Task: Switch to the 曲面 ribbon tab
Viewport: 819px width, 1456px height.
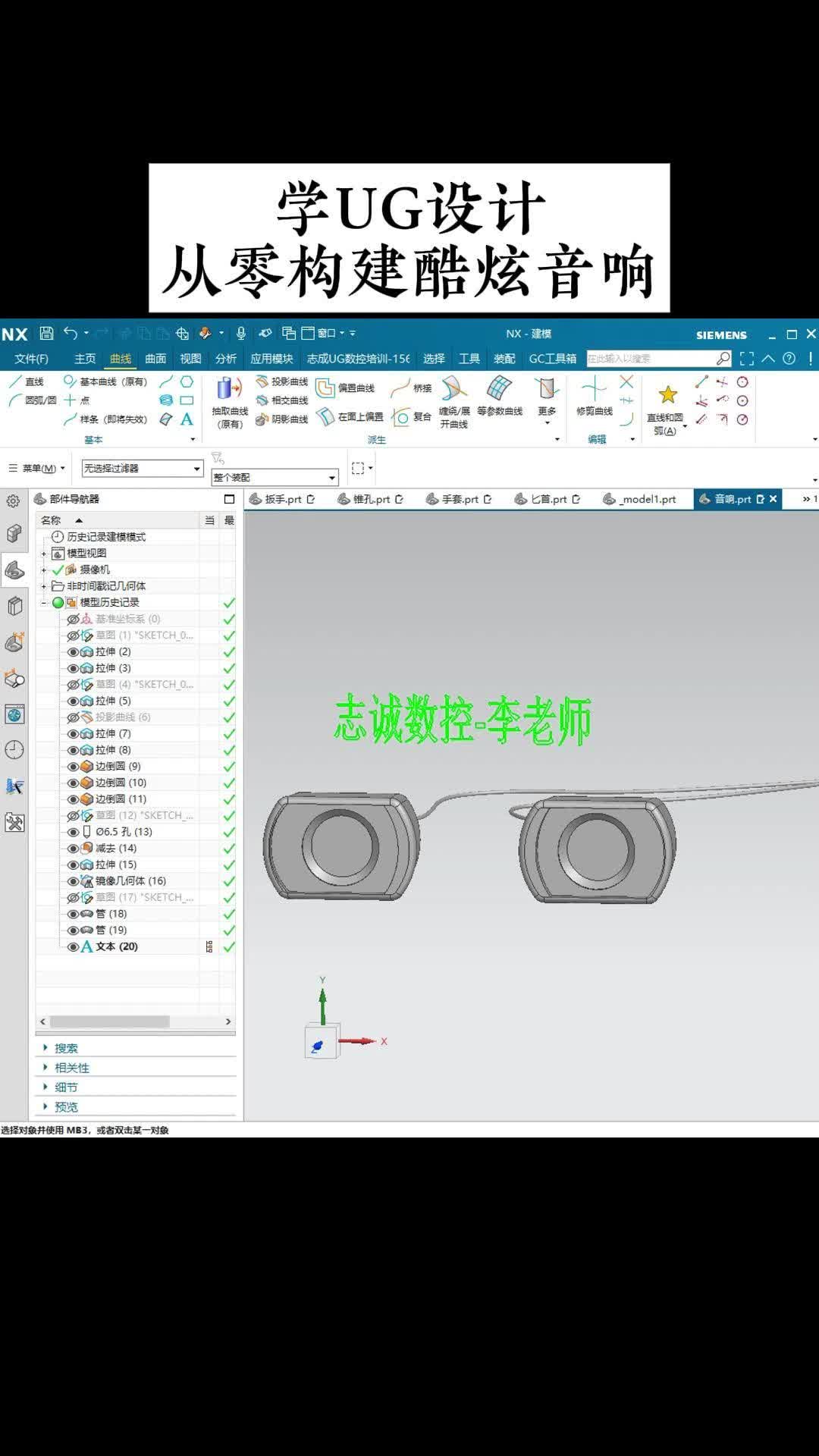Action: (155, 359)
